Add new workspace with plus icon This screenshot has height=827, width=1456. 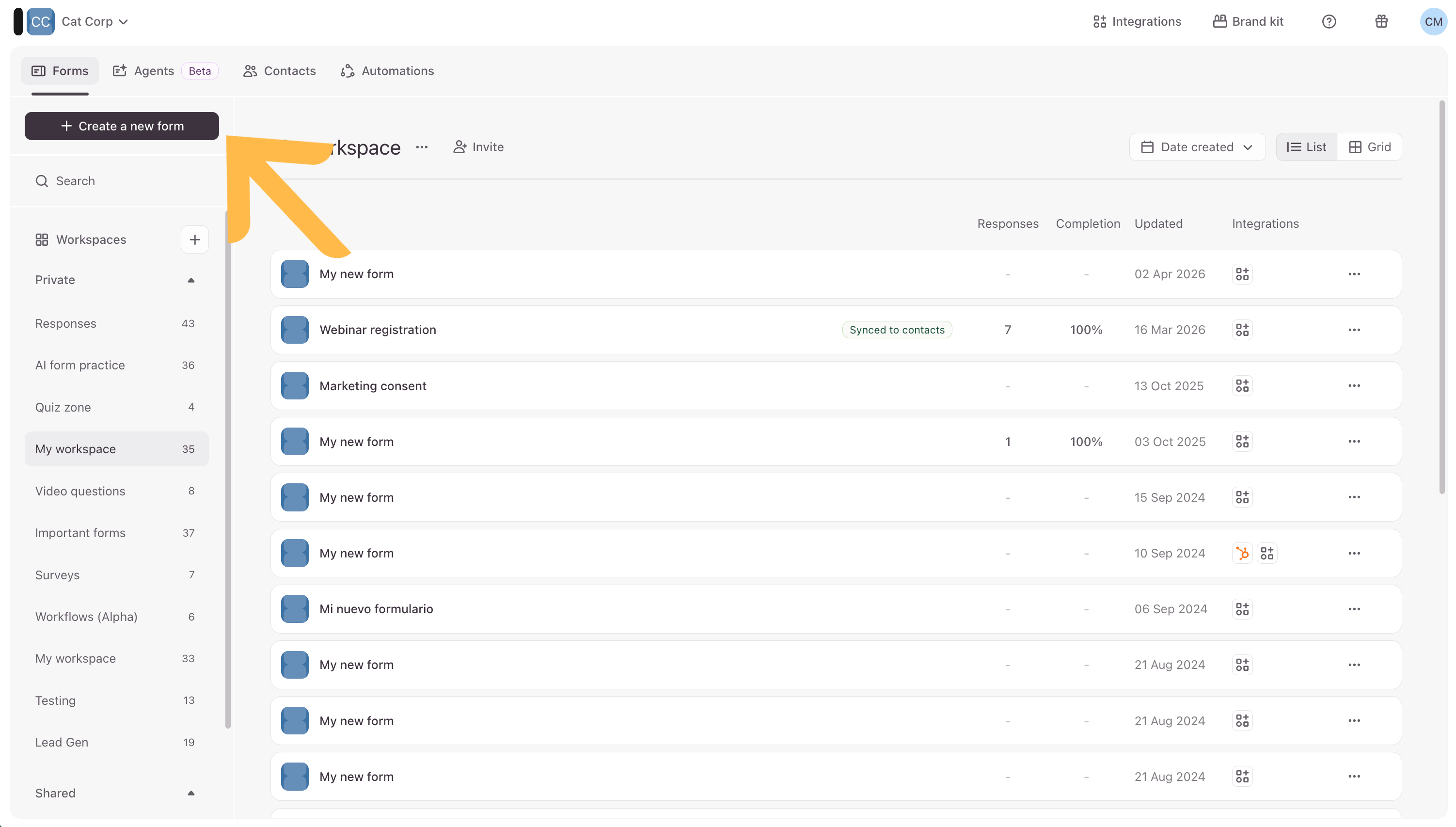(195, 239)
